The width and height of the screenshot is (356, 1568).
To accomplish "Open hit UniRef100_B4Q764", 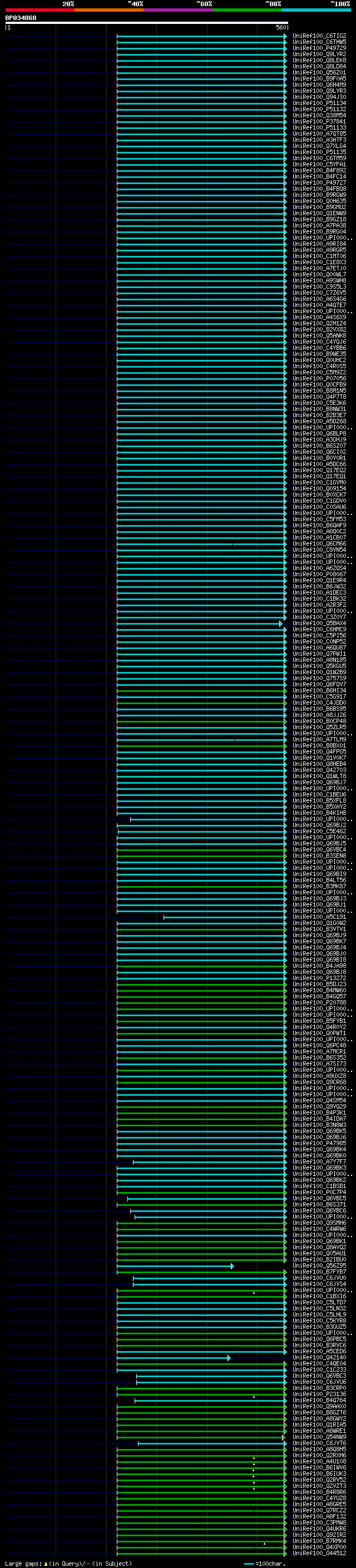I will point(319,1401).
